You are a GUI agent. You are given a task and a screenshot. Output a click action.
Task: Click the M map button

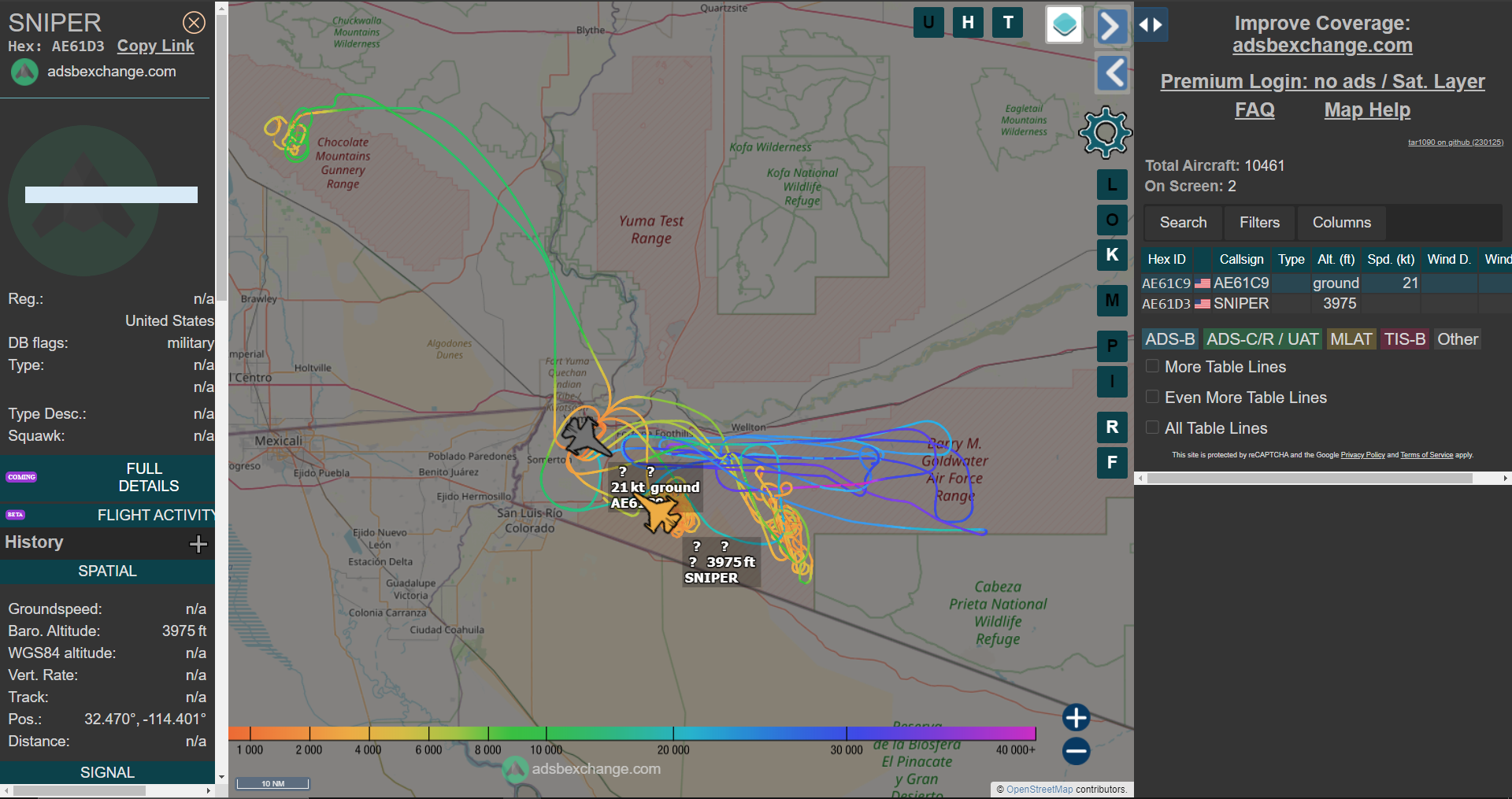point(1112,300)
